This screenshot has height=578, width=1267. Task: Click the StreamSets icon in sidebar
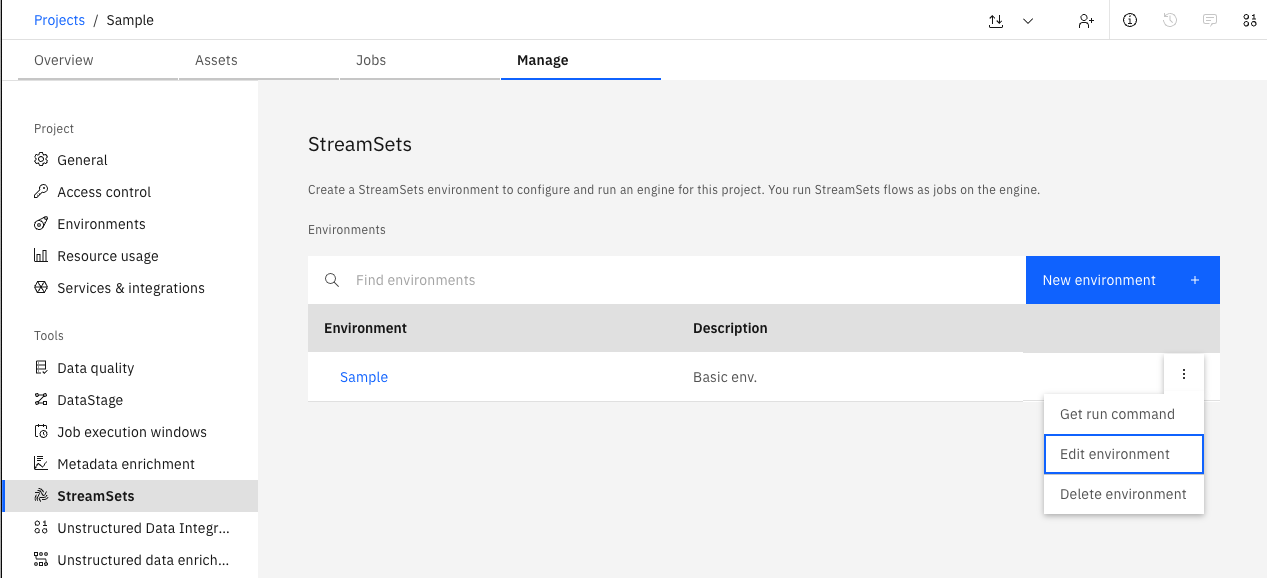(x=41, y=496)
